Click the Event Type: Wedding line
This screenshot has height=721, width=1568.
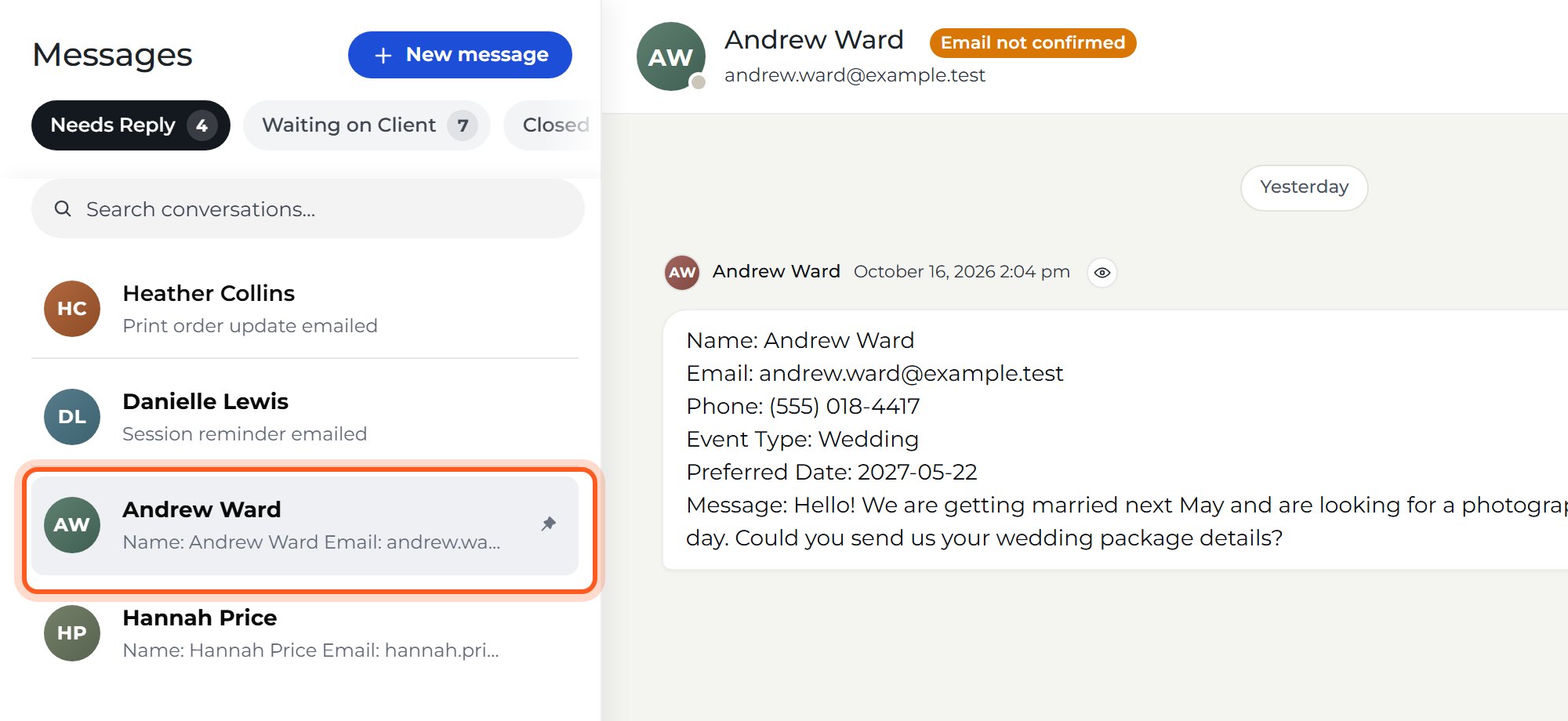802,439
